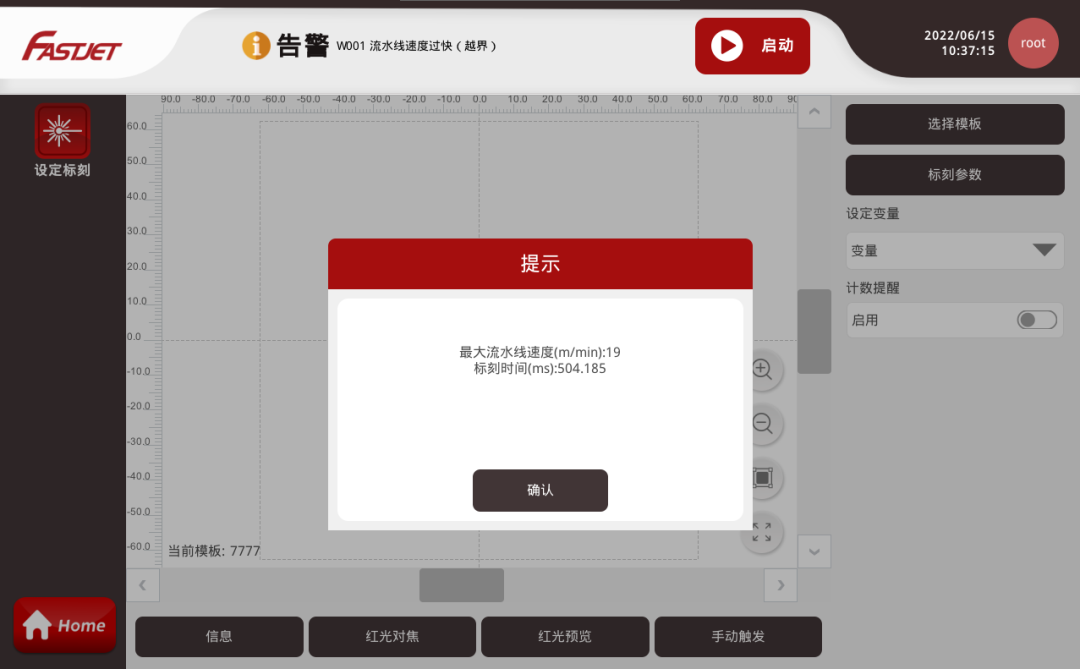Select the 红光预览 red light preview
The height and width of the screenshot is (669, 1080).
[565, 637]
